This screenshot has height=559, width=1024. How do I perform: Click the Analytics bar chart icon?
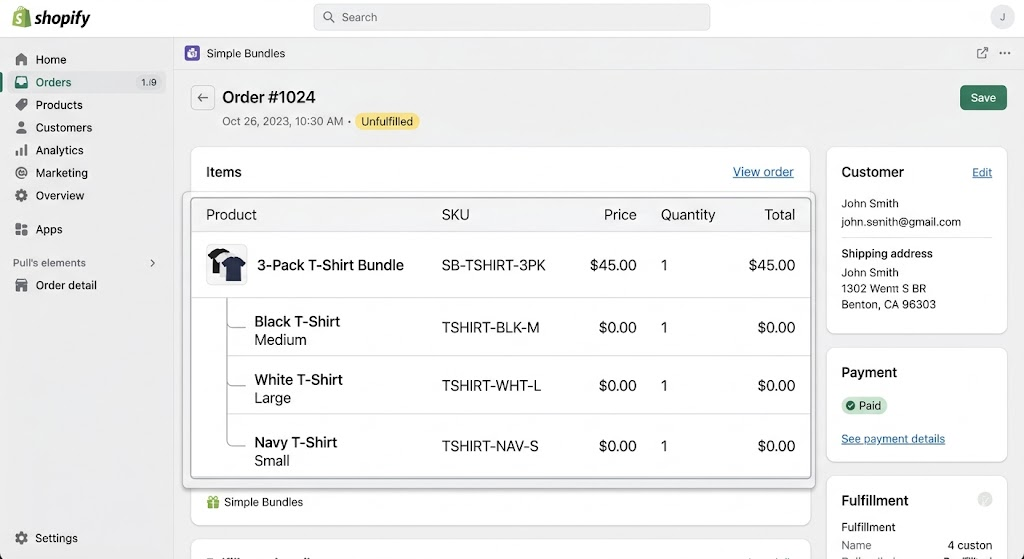22,150
